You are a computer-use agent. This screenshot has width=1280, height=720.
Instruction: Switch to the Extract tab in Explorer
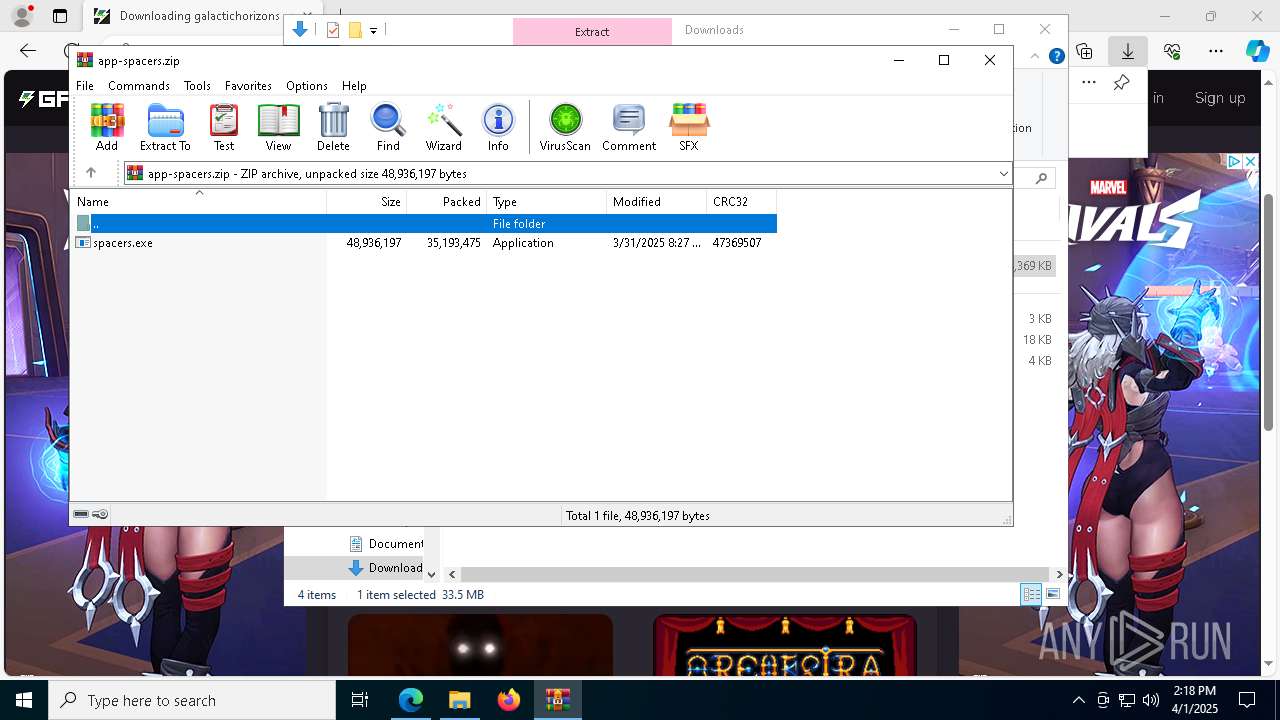pos(592,31)
